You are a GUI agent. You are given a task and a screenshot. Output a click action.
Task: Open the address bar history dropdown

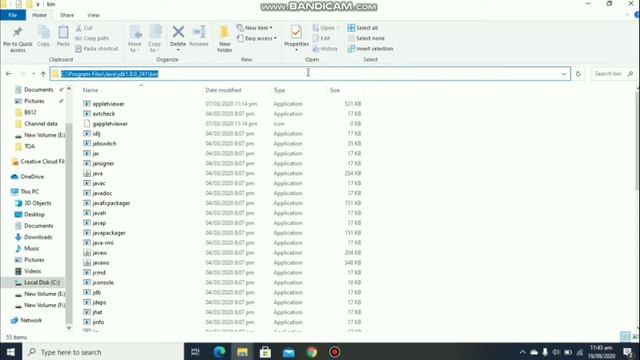pos(564,74)
